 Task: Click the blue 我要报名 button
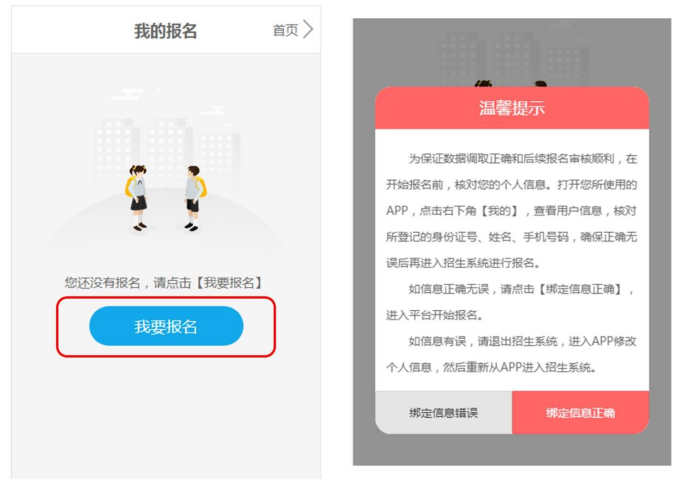(166, 326)
